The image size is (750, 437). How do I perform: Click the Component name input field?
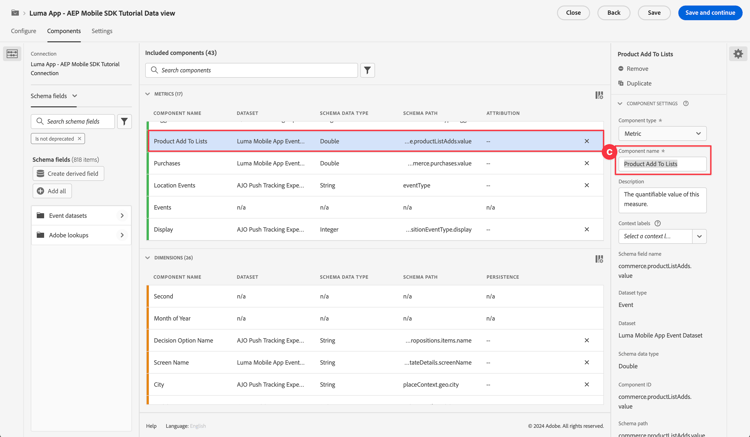[x=662, y=164]
